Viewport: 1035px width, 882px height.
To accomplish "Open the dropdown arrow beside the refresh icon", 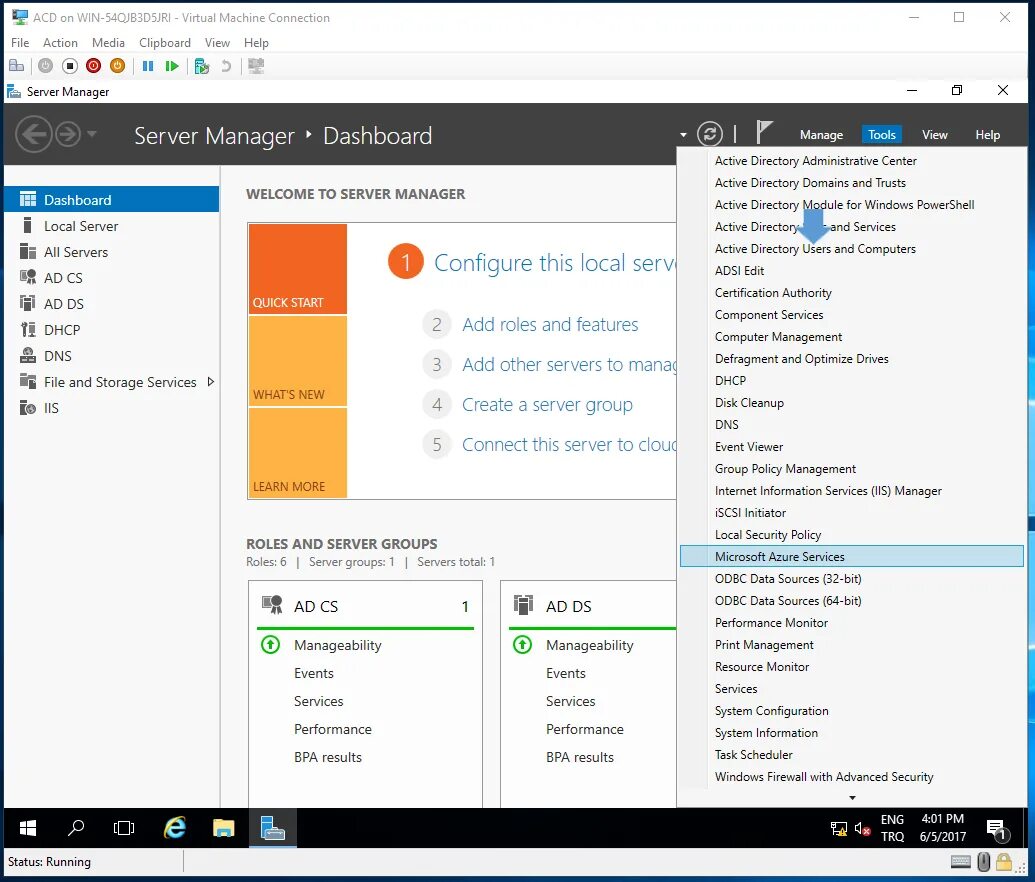I will pyautogui.click(x=684, y=133).
